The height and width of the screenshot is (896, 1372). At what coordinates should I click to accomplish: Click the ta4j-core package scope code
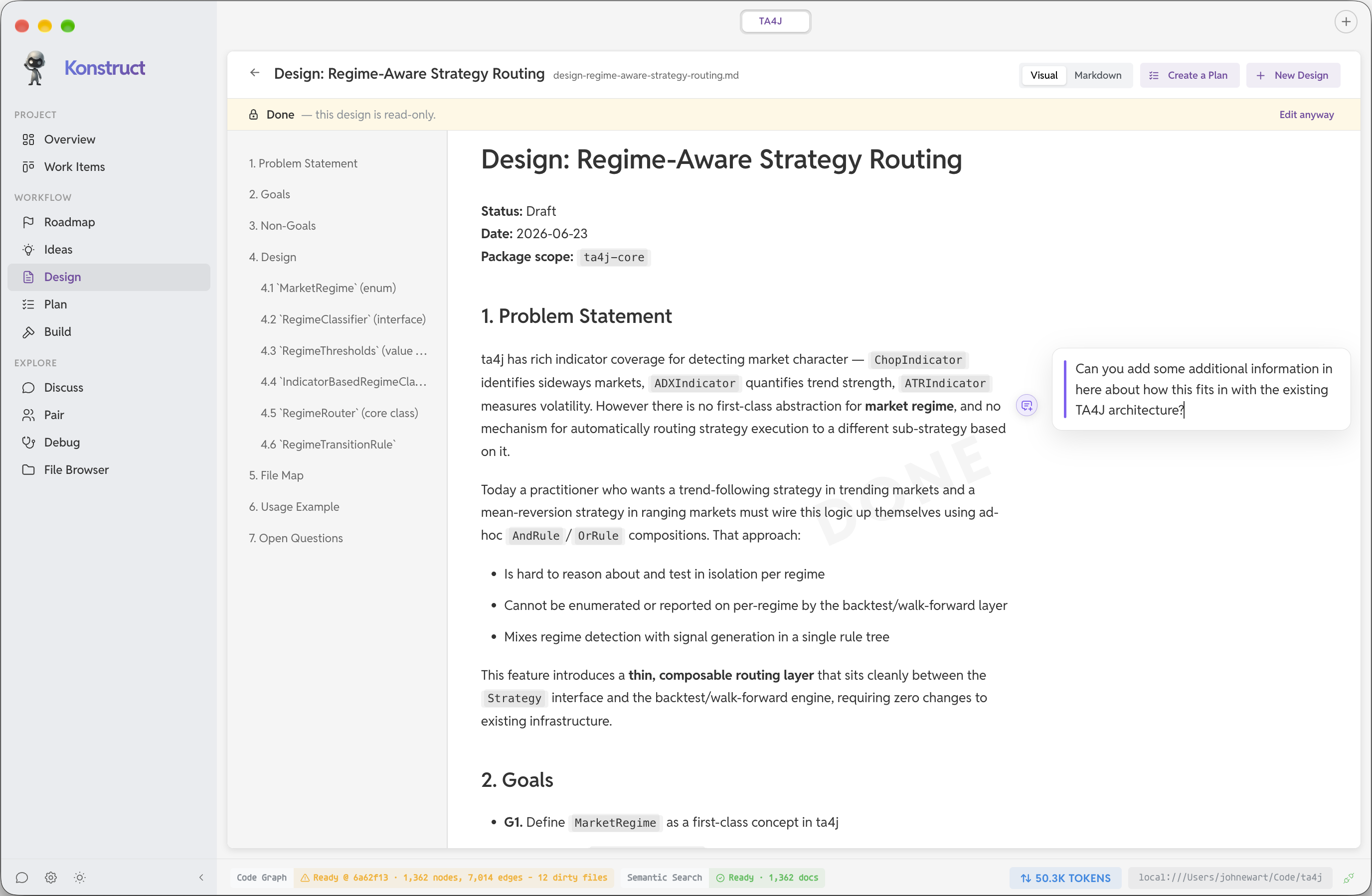[x=613, y=257]
